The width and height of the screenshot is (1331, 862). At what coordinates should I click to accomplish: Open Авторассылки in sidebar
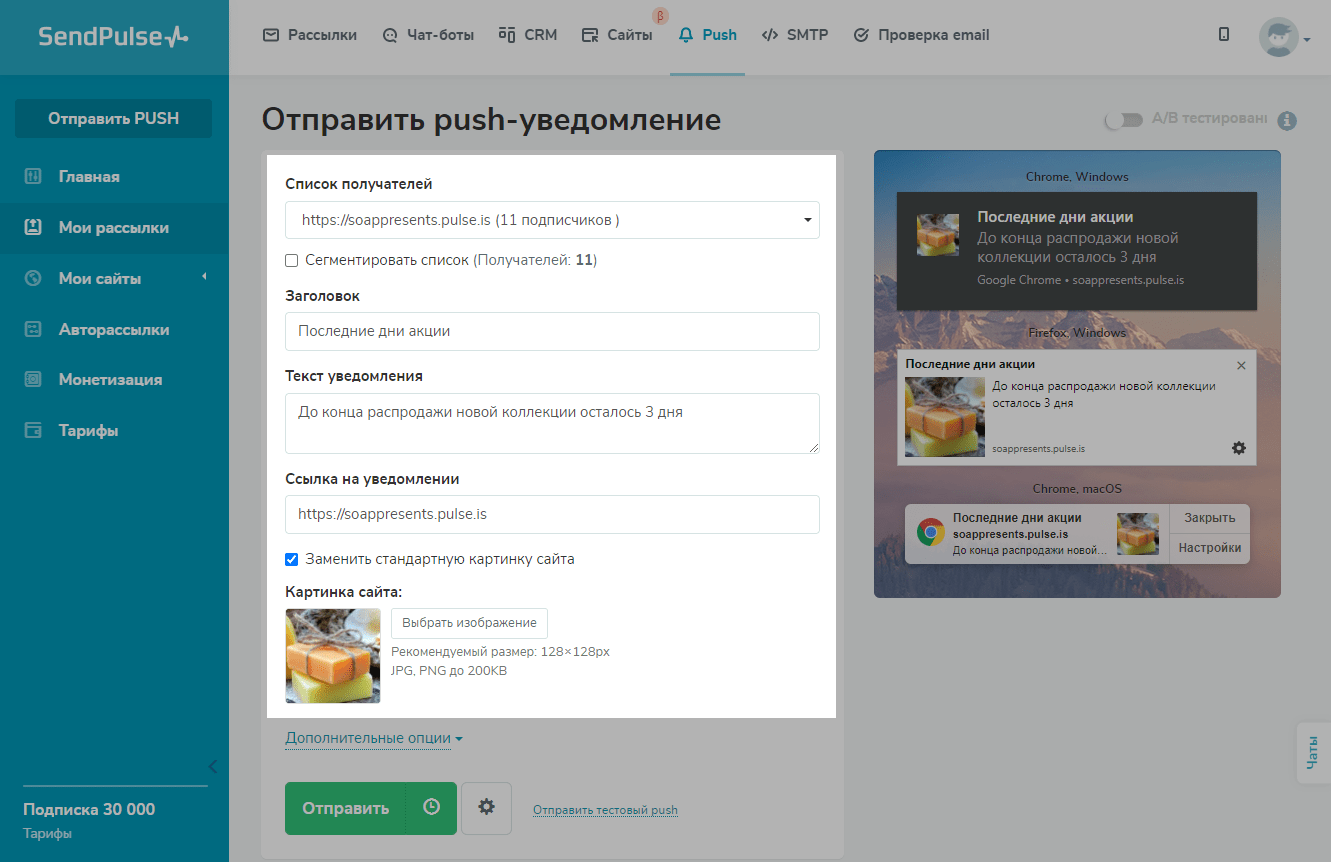pyautogui.click(x=114, y=330)
